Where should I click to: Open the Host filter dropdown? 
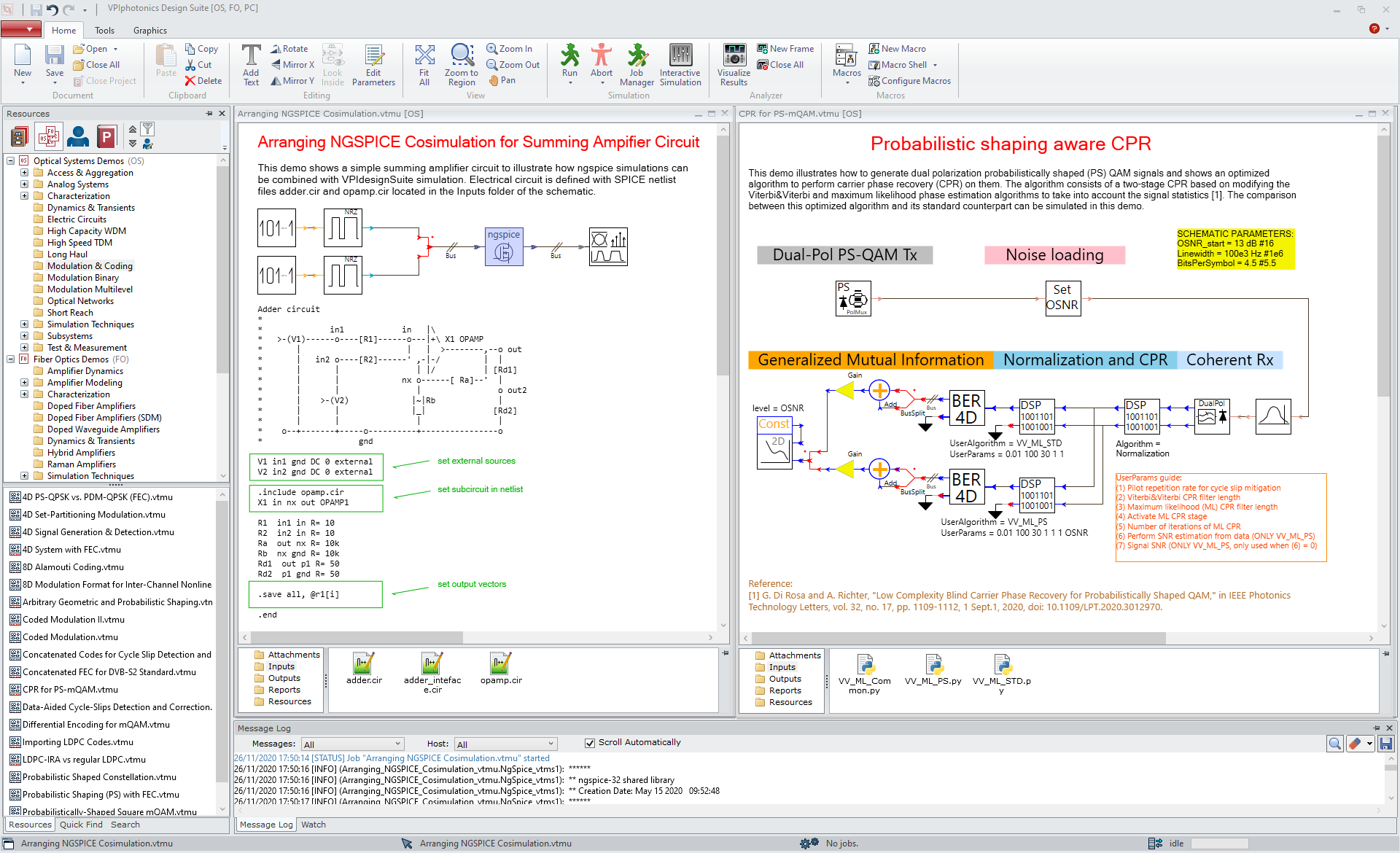click(505, 744)
